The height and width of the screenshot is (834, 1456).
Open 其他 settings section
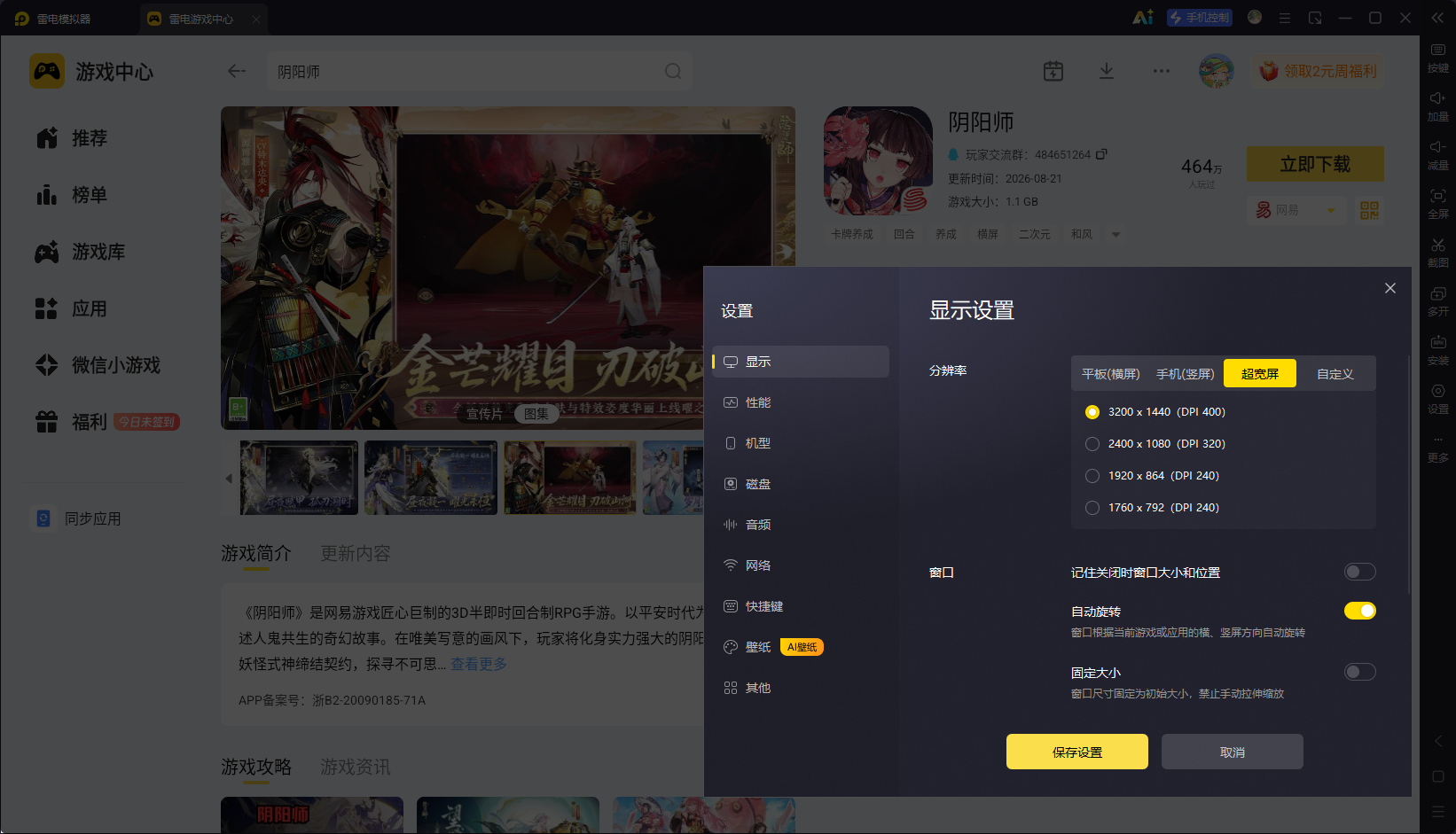801,688
